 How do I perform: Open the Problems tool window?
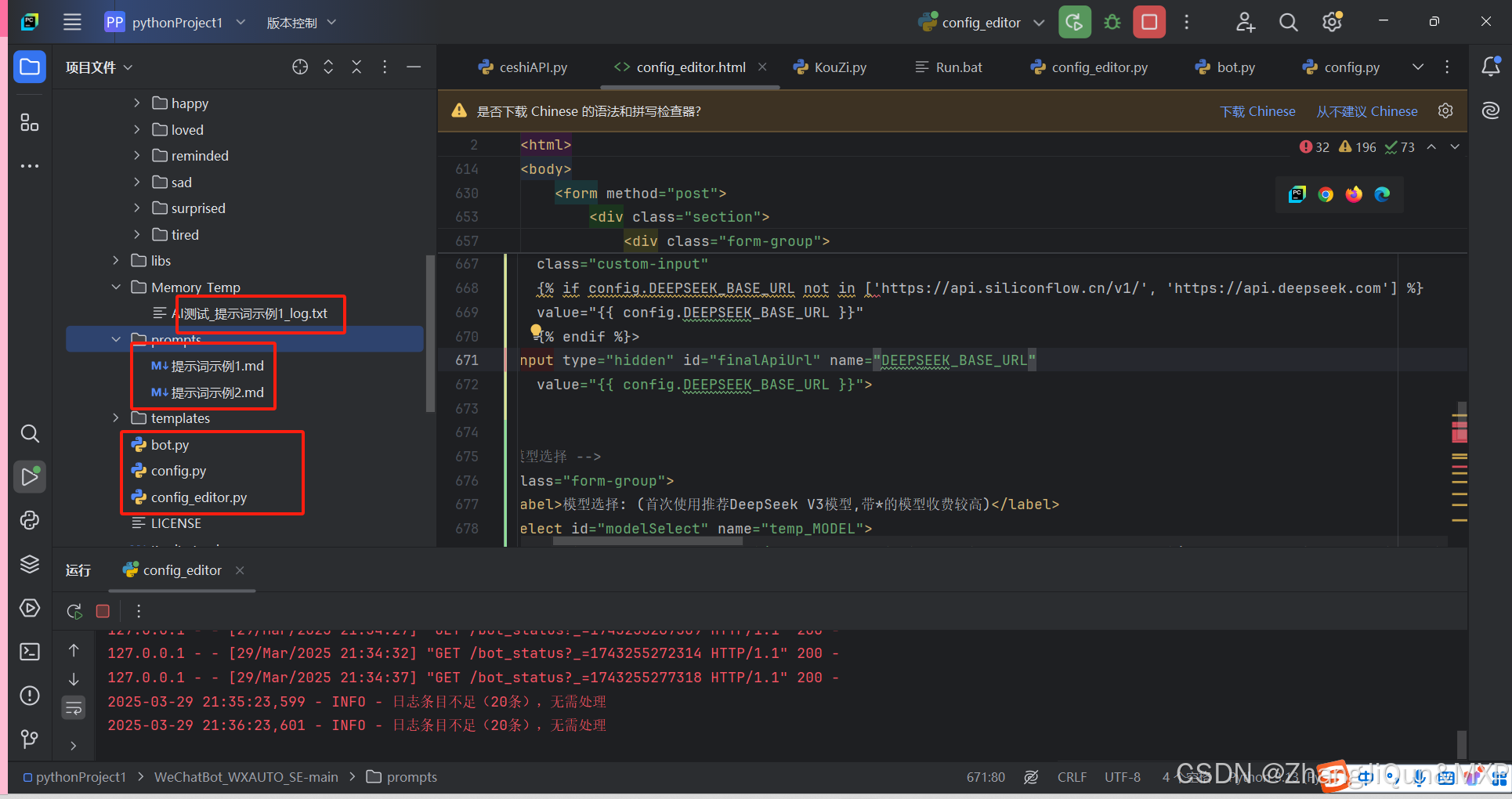tap(30, 696)
